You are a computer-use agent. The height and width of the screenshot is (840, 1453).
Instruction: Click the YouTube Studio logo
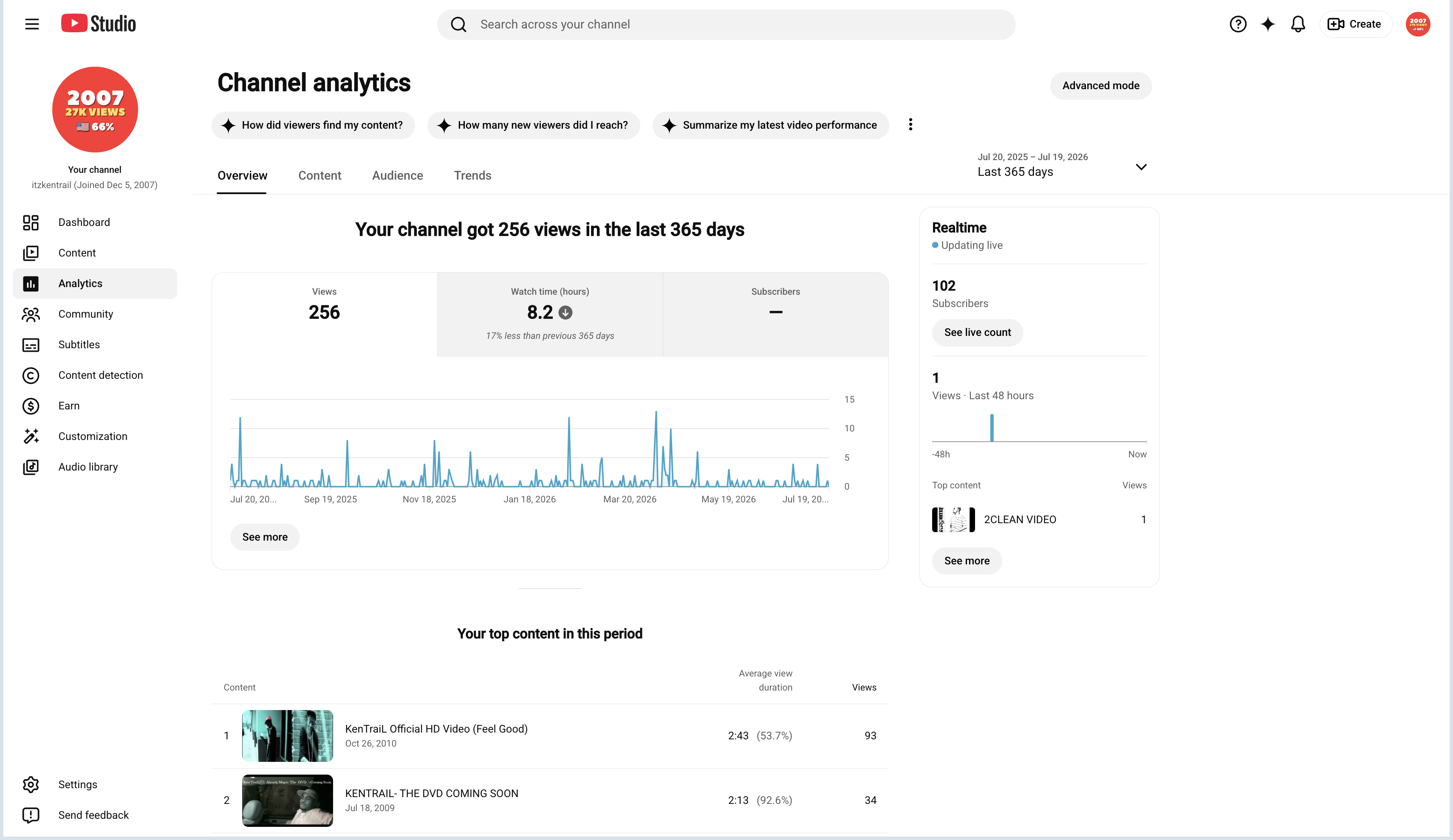(99, 24)
